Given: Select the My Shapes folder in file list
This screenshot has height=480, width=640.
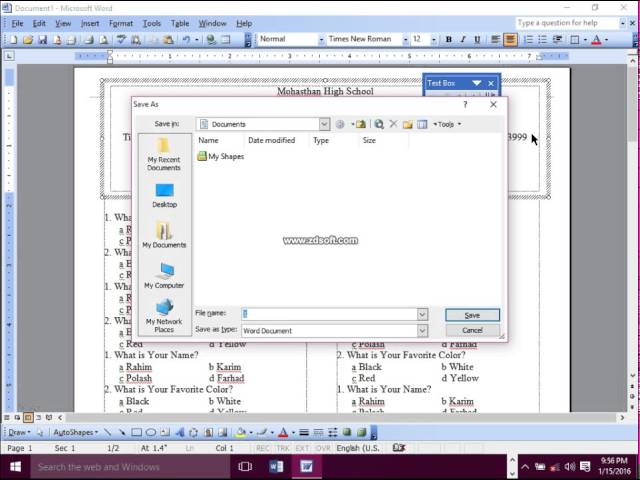Looking at the screenshot, I should [x=221, y=156].
